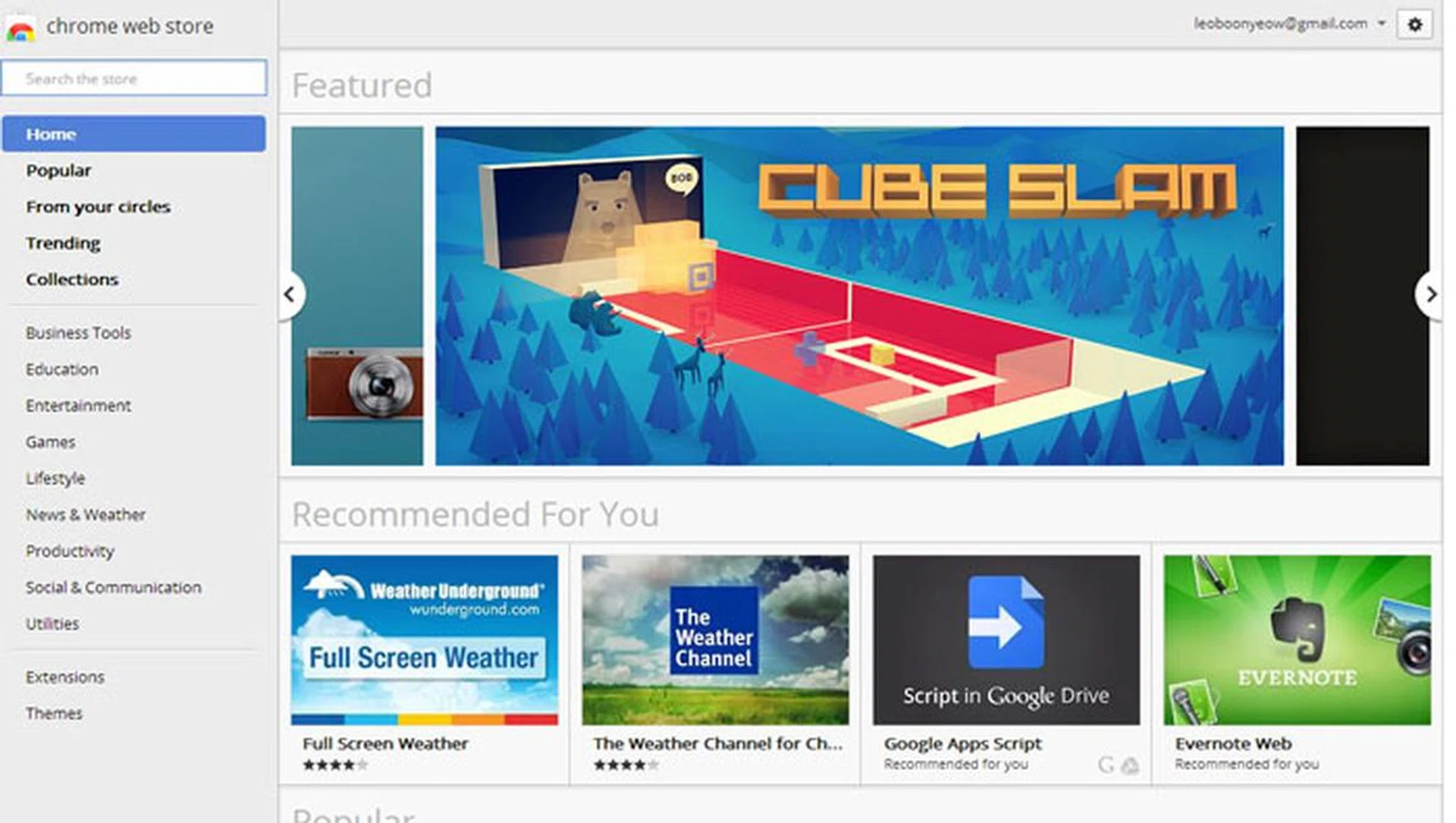1456x823 pixels.
Task: Open settings via the gear icon
Action: pyautogui.click(x=1415, y=24)
